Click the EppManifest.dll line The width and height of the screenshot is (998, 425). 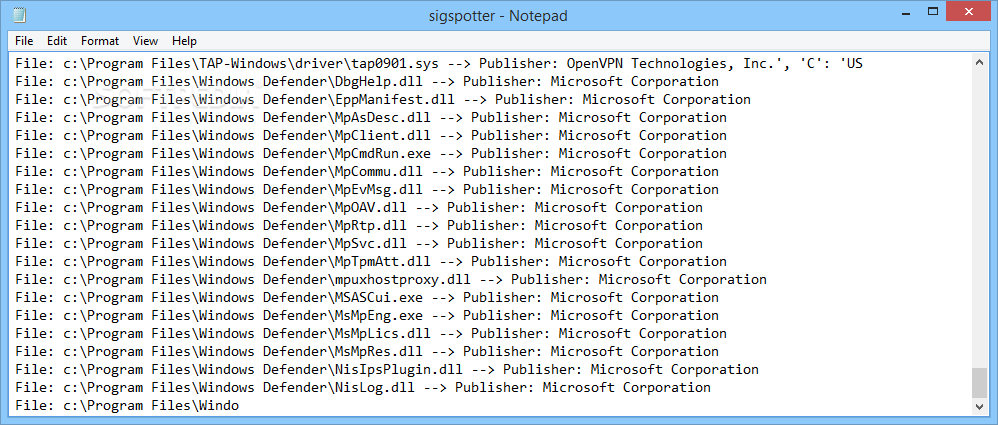(x=383, y=99)
